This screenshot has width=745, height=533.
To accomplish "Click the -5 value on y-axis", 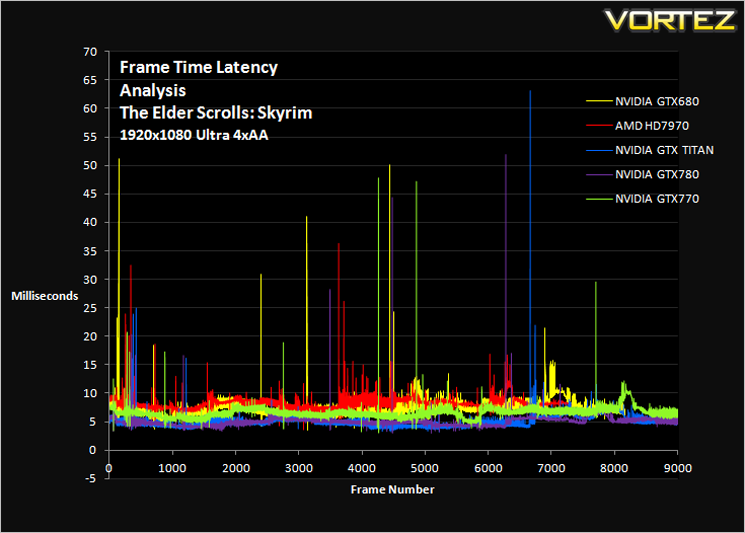I will coord(90,478).
